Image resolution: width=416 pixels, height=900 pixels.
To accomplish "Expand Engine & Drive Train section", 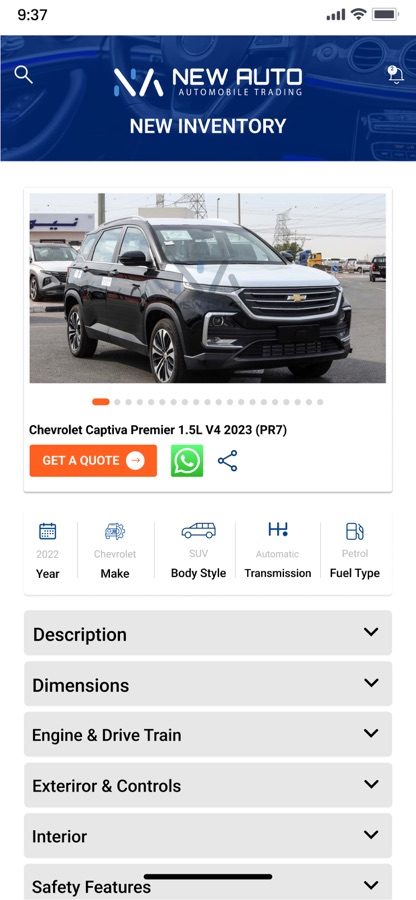I will 208,734.
